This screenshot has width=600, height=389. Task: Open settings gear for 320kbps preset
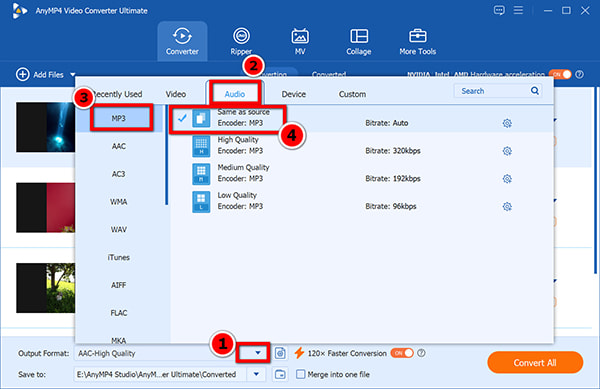pyautogui.click(x=507, y=151)
